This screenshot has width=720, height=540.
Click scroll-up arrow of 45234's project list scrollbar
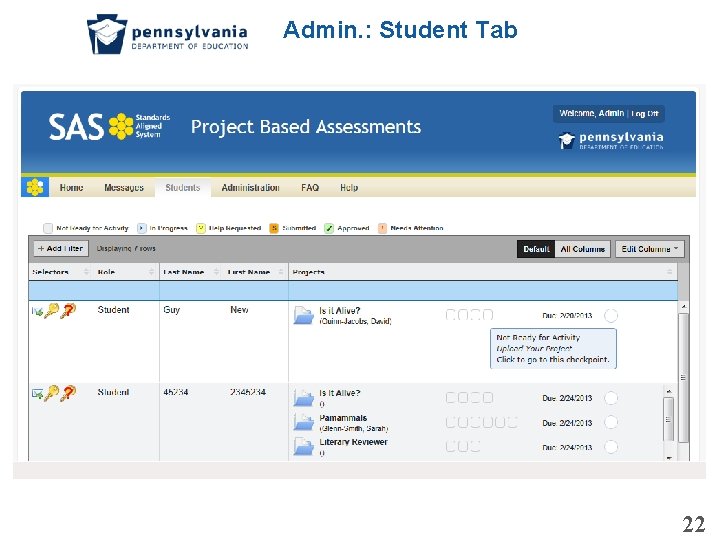669,391
